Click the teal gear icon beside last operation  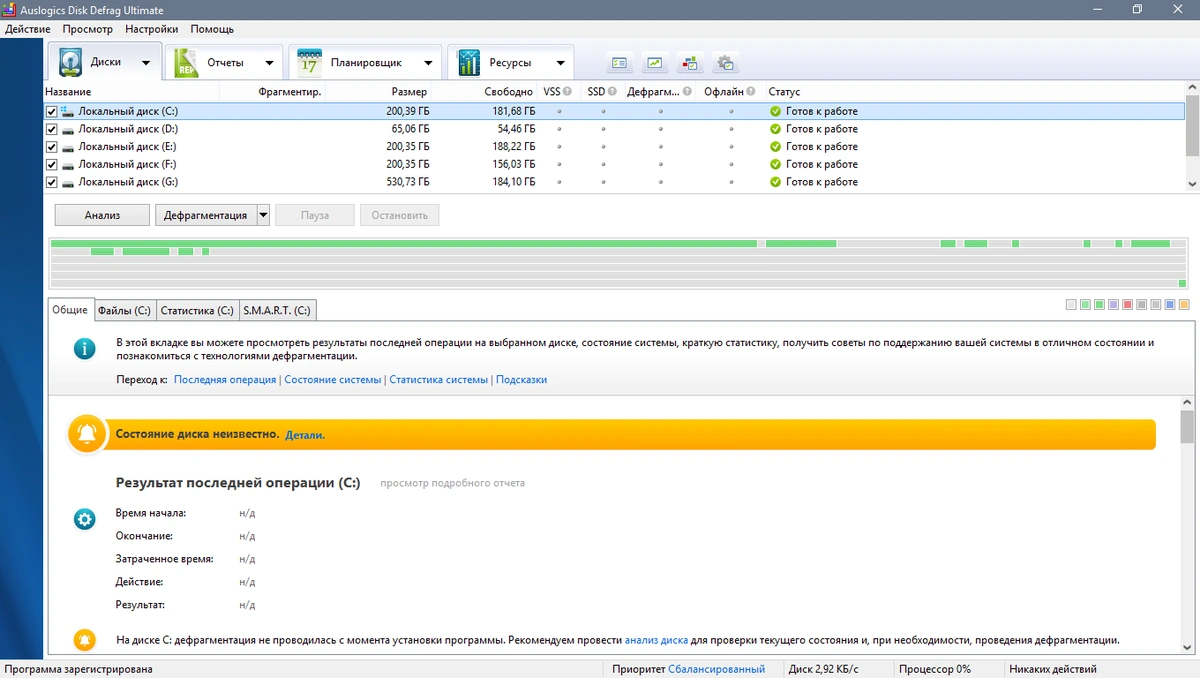[x=85, y=519]
